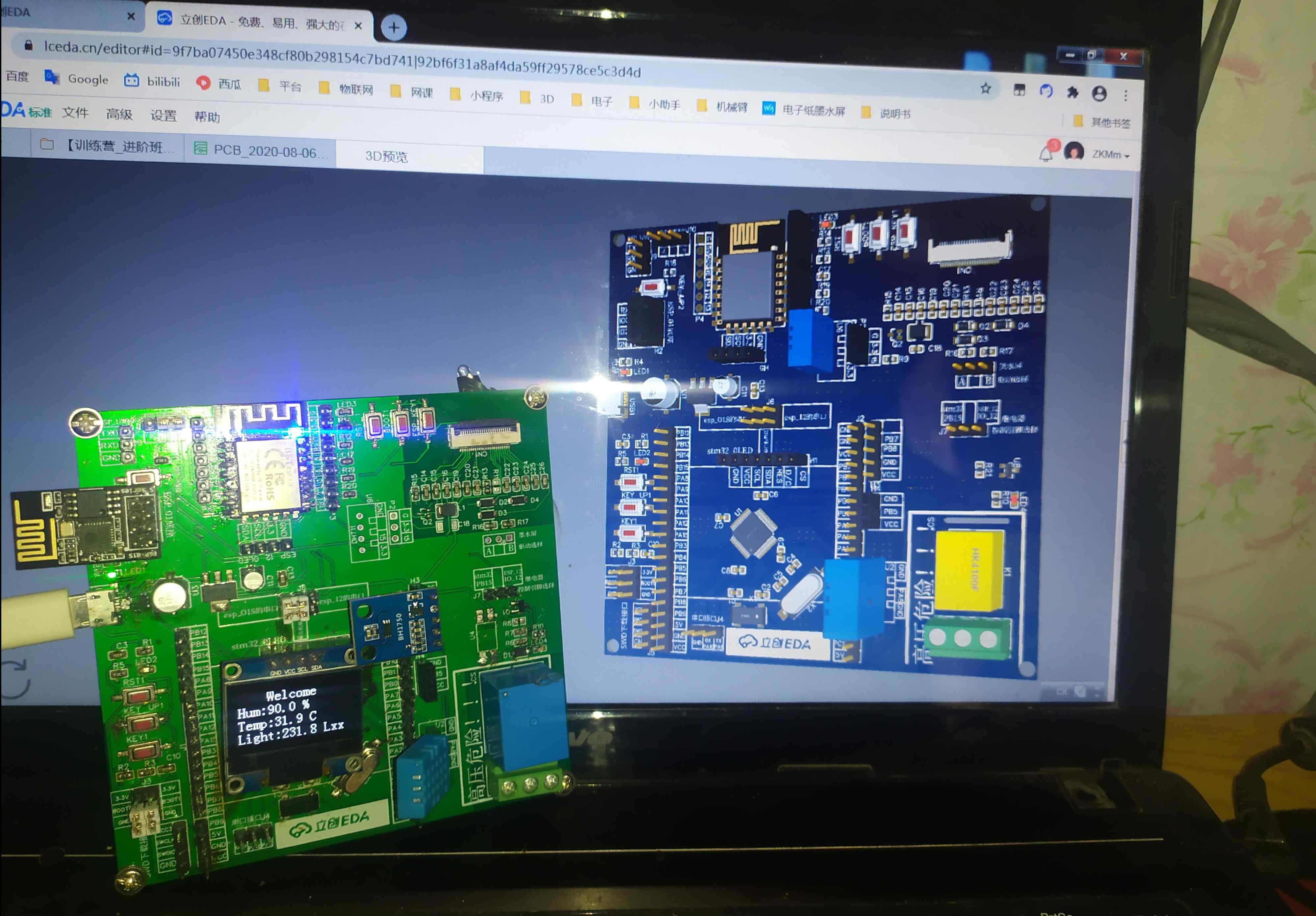Open the 电子纸墨水屏 bookmark
Screen dimensions: 1316x916
coord(804,110)
